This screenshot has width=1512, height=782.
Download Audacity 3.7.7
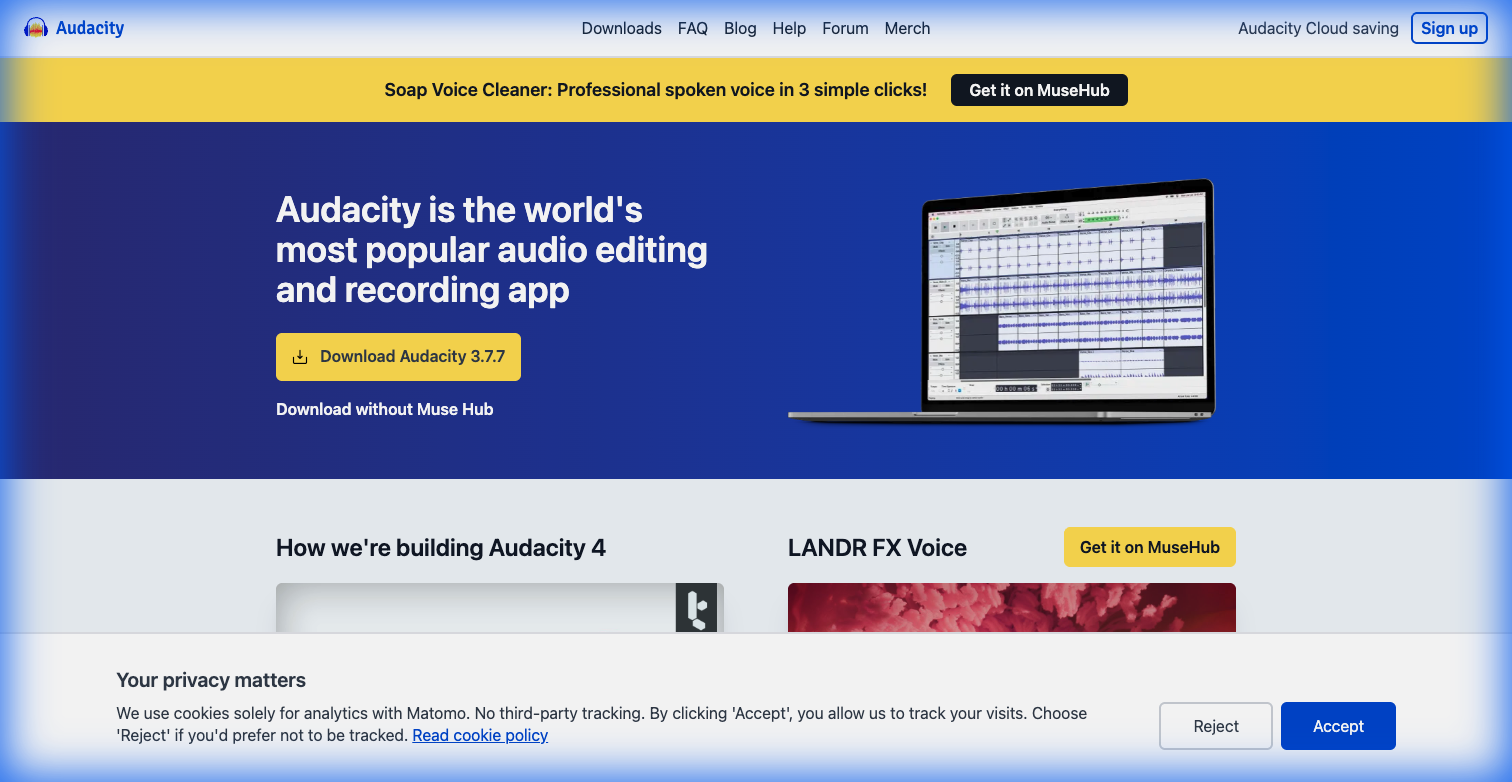398,356
